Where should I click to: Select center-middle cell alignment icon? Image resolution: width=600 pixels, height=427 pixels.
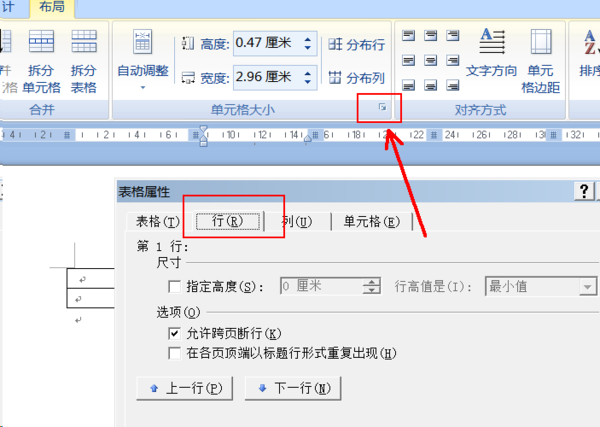[430, 60]
